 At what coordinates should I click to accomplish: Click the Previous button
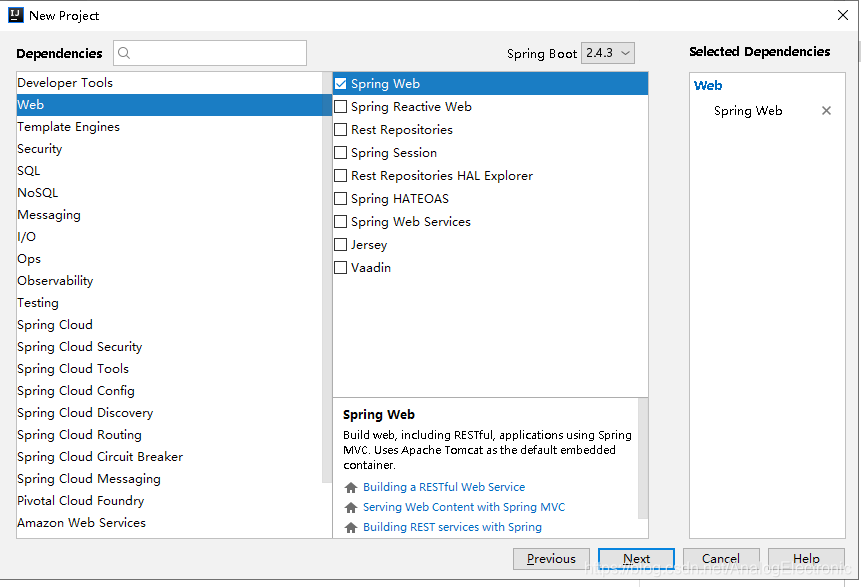click(551, 558)
